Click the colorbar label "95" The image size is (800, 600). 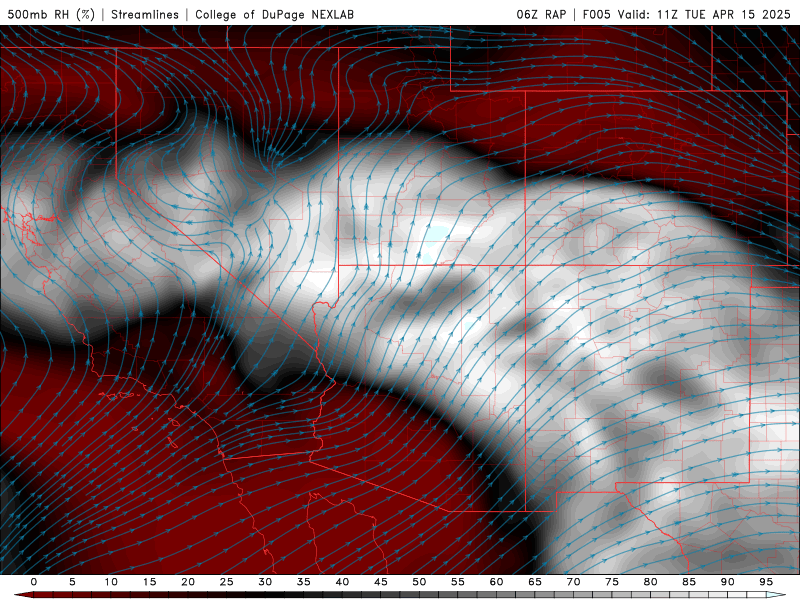coord(766,582)
